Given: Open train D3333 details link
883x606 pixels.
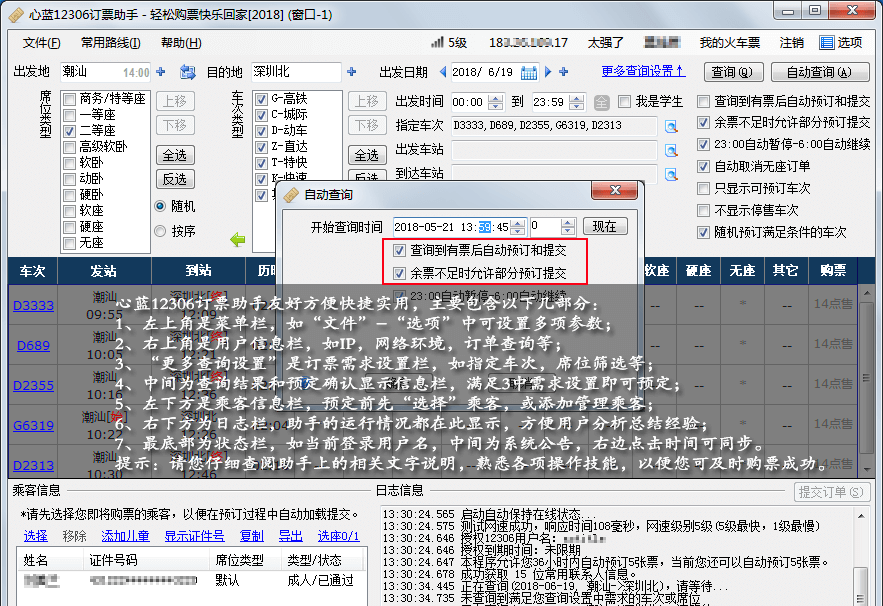Looking at the screenshot, I should (x=33, y=305).
